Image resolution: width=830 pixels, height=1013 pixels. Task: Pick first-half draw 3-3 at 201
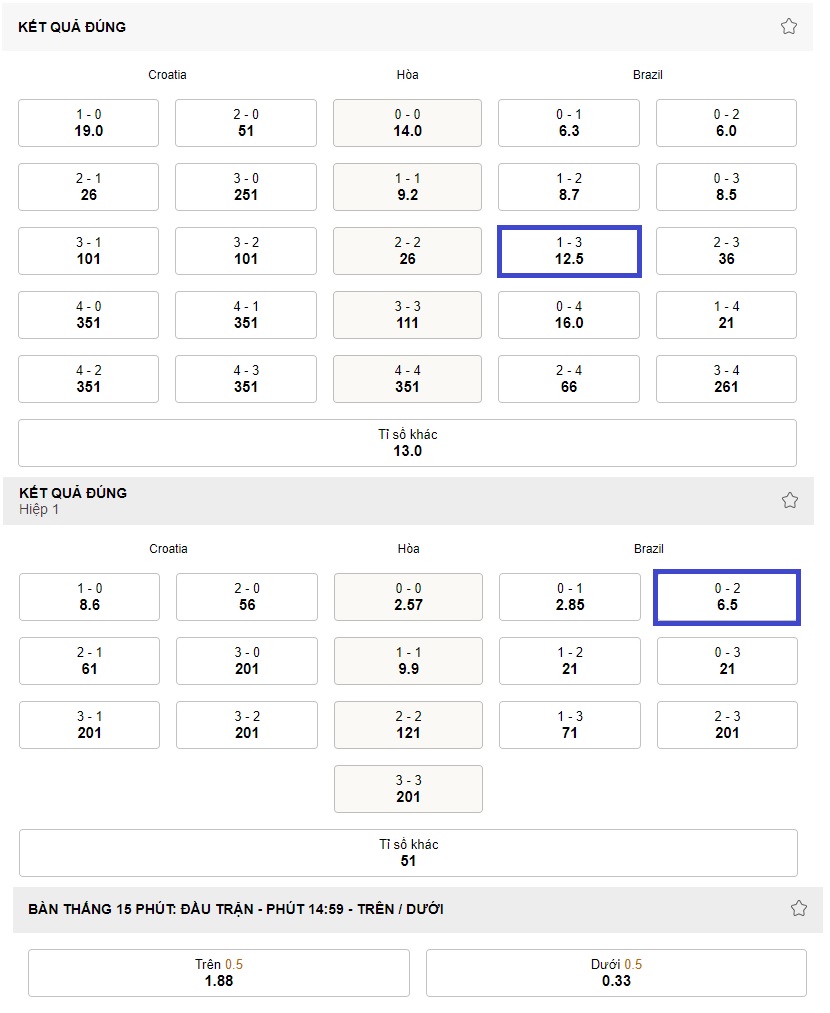point(408,789)
